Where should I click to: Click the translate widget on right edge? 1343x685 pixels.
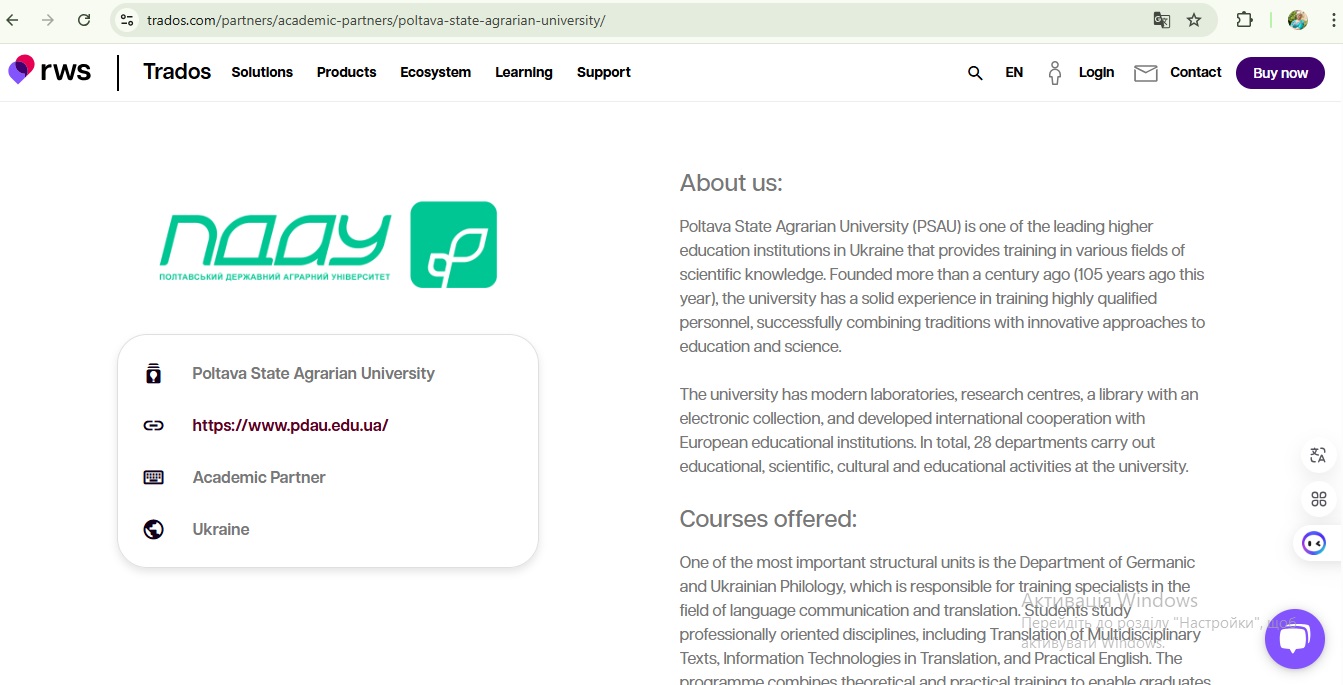tap(1318, 456)
